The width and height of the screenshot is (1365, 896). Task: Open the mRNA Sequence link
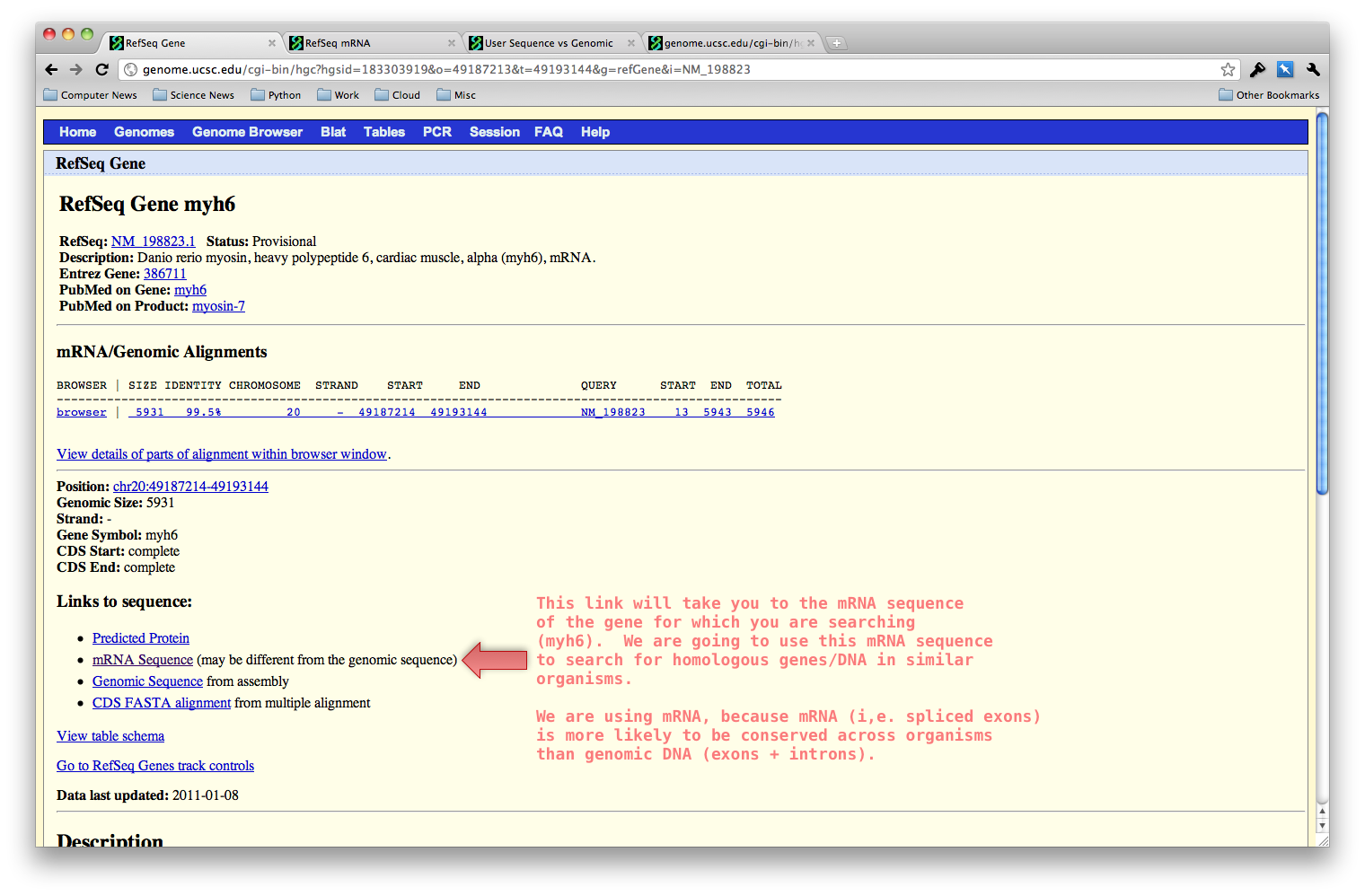click(143, 660)
